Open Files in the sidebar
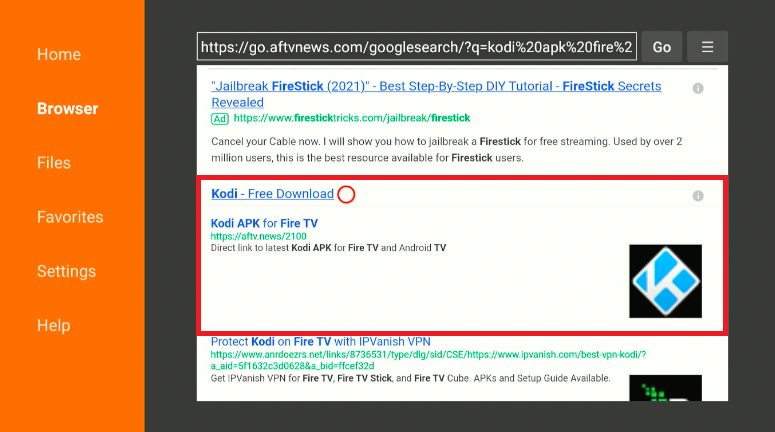This screenshot has height=432, width=775. (x=54, y=163)
